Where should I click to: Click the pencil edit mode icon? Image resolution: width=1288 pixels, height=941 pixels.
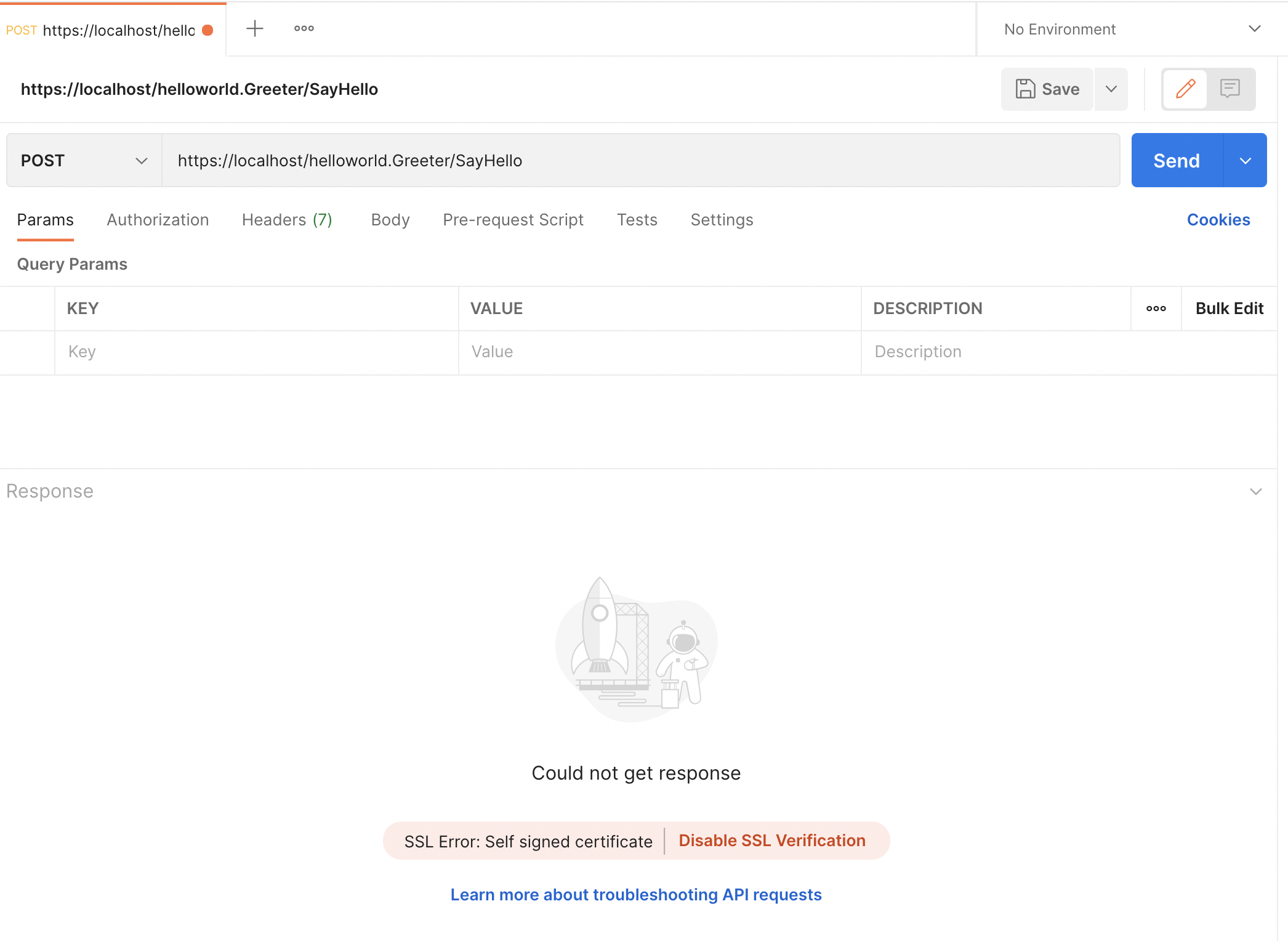click(x=1185, y=89)
